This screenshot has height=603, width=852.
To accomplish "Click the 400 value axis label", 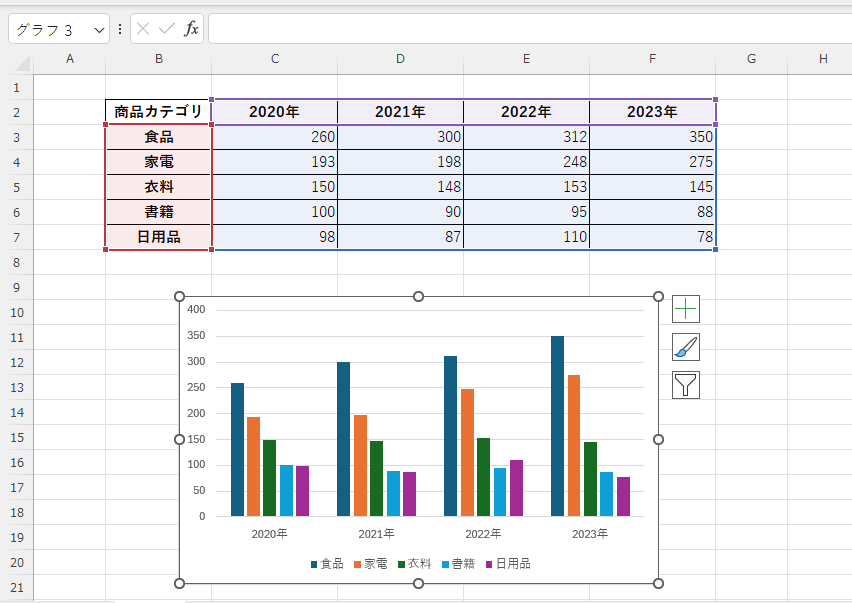I will click(x=196, y=310).
